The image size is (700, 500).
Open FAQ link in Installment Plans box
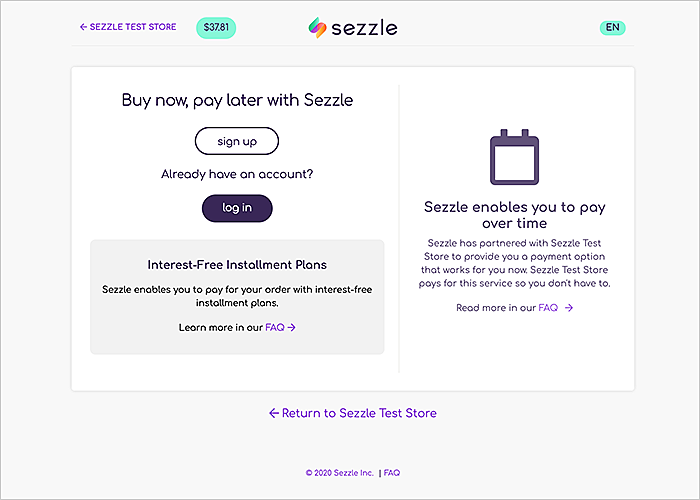tap(275, 328)
